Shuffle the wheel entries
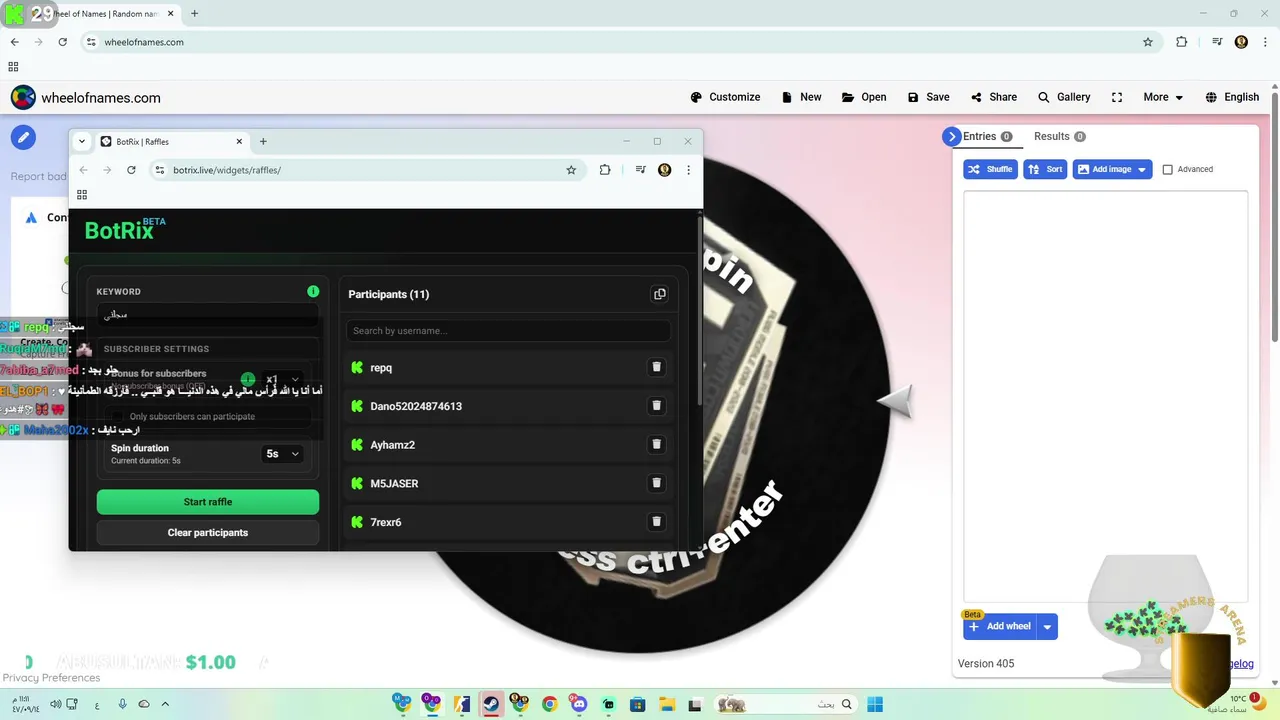 (x=990, y=169)
